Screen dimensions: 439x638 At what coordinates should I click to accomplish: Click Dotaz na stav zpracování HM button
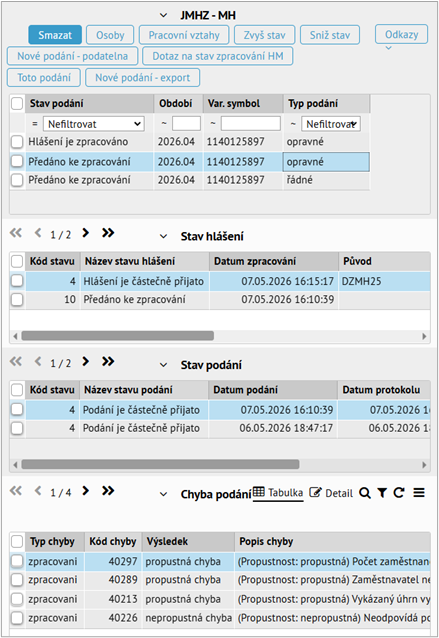click(218, 56)
